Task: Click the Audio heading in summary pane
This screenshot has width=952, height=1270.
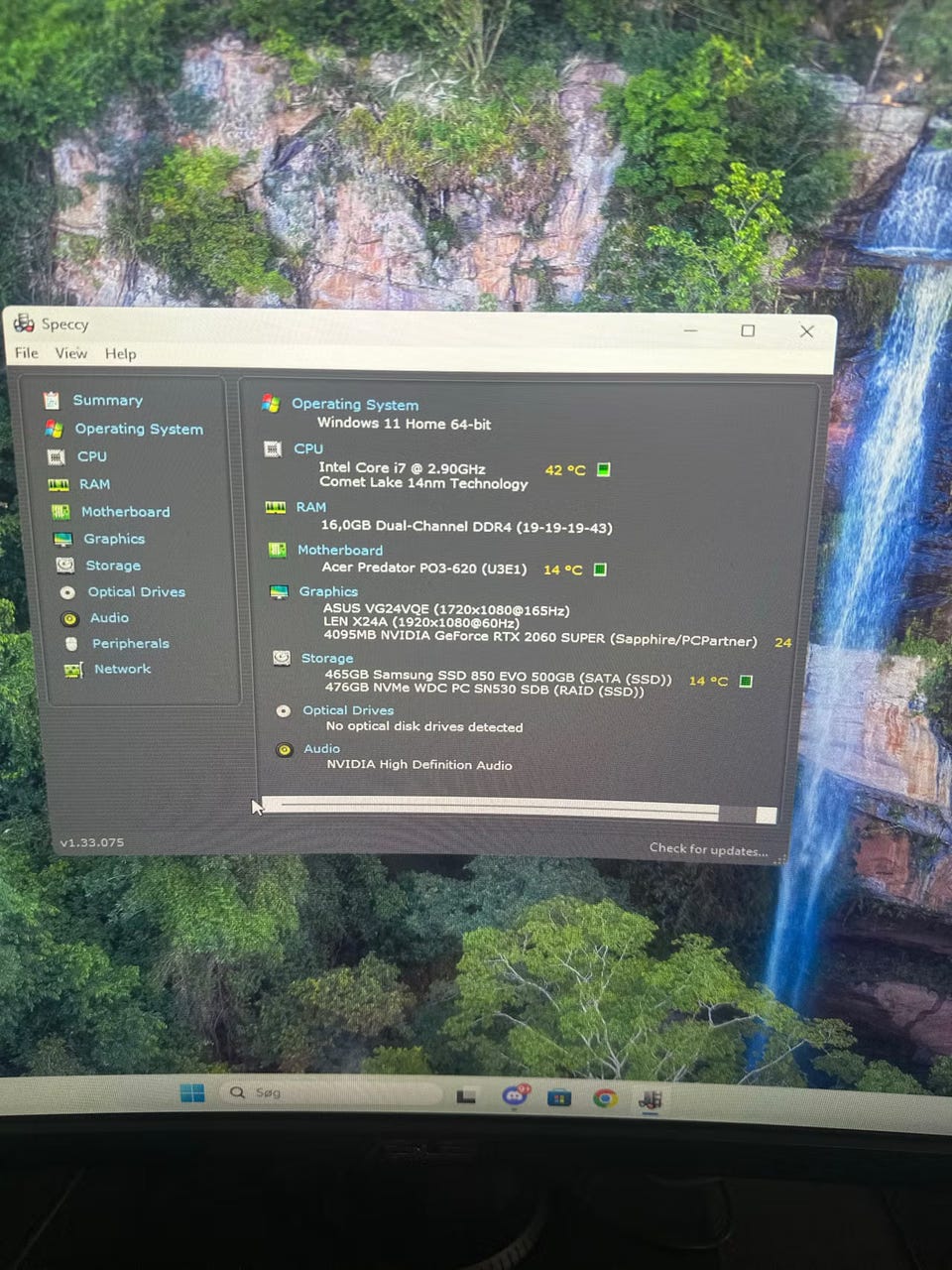Action: [x=321, y=749]
